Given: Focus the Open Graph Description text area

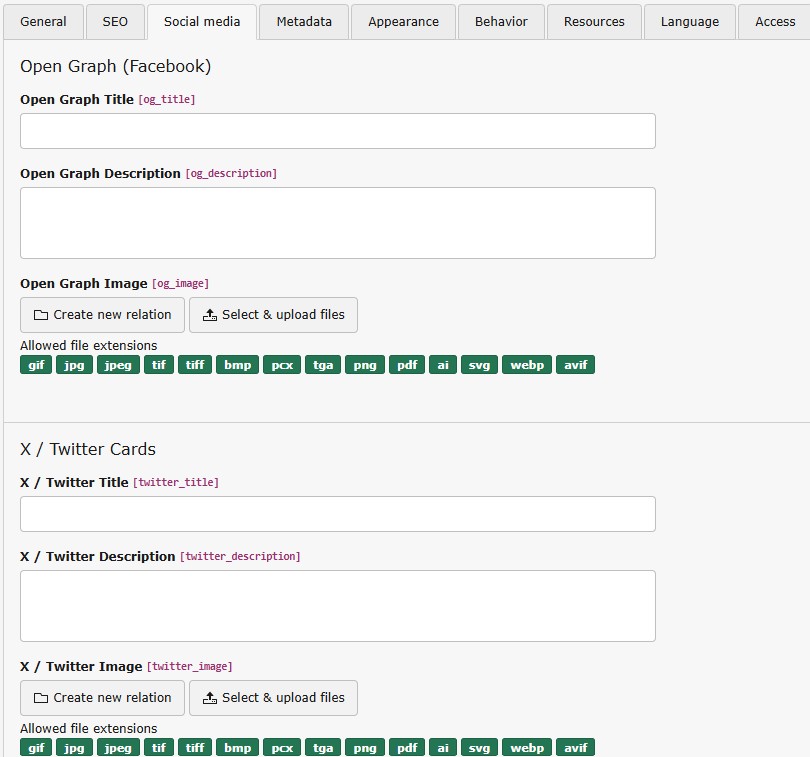Looking at the screenshot, I should click(x=337, y=222).
